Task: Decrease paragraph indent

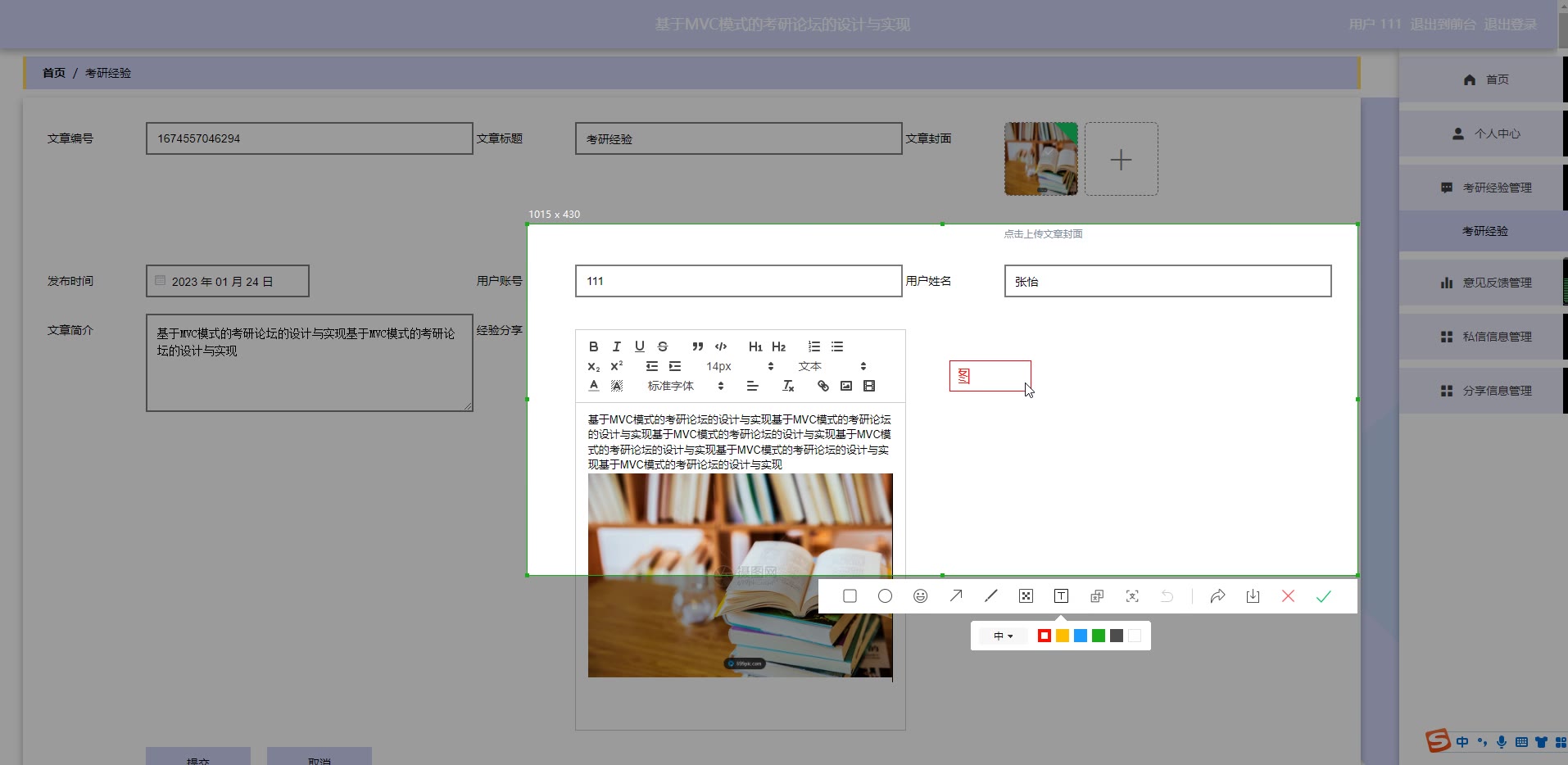Action: (651, 366)
